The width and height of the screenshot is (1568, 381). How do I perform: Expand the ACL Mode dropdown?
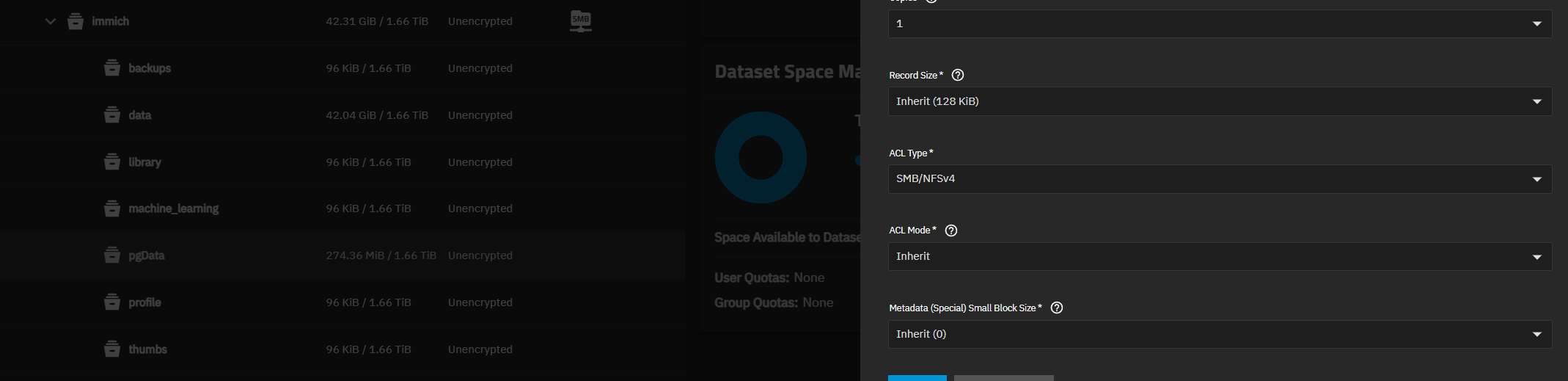pyautogui.click(x=1220, y=256)
